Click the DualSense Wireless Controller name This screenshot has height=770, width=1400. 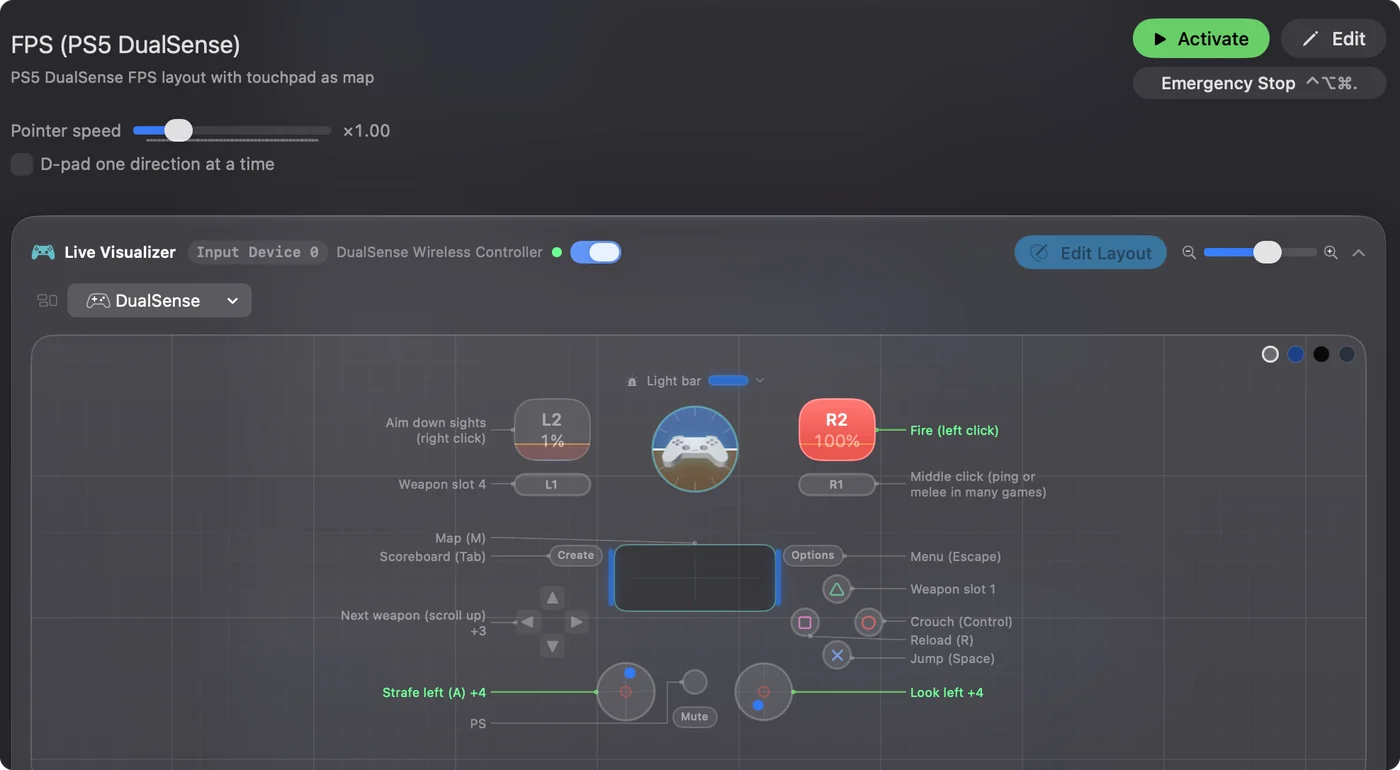pyautogui.click(x=439, y=252)
